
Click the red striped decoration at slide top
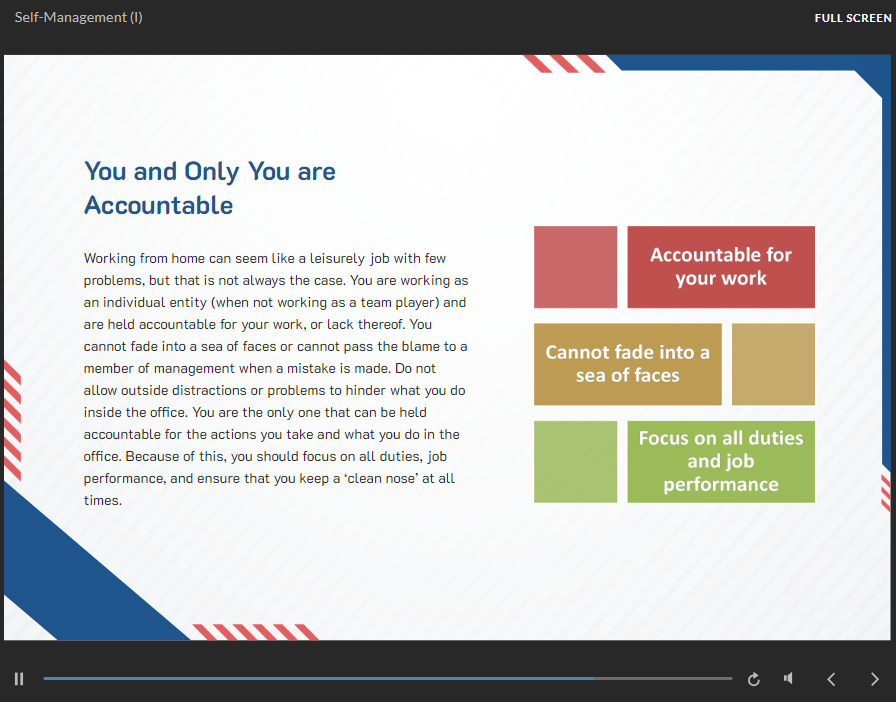(x=565, y=64)
